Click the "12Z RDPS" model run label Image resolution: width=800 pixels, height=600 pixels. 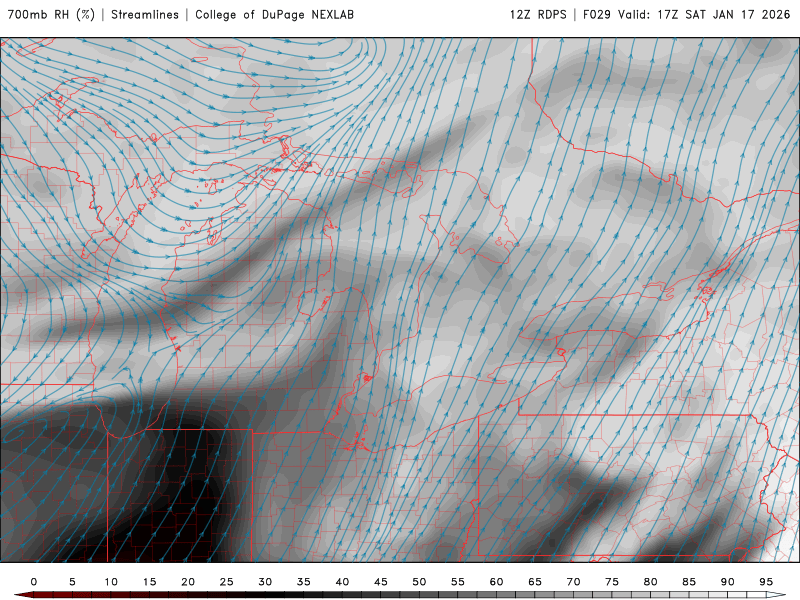[538, 14]
